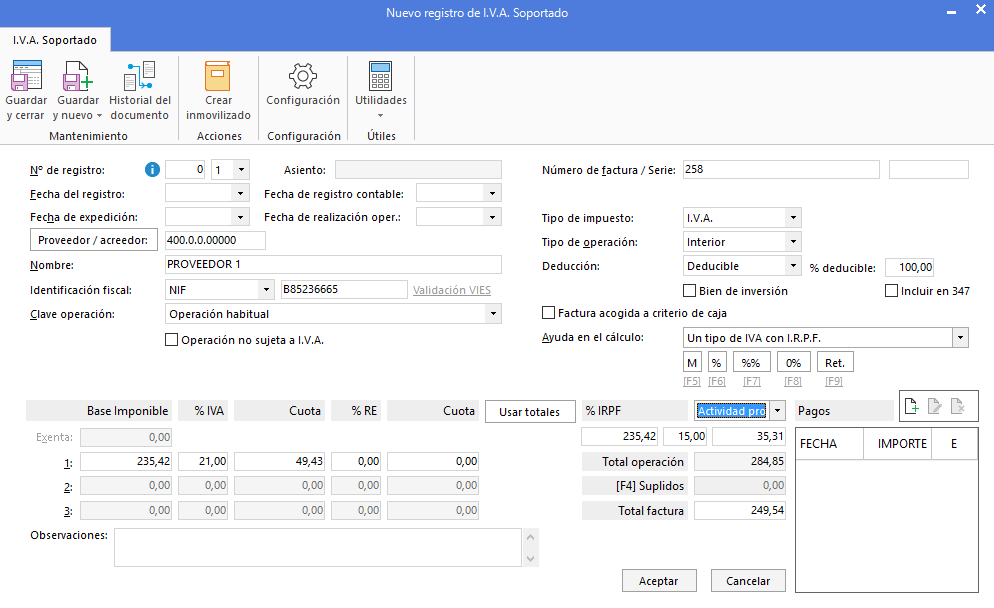
Task: Open Tipo de impuesto dropdown
Action: pos(793,217)
